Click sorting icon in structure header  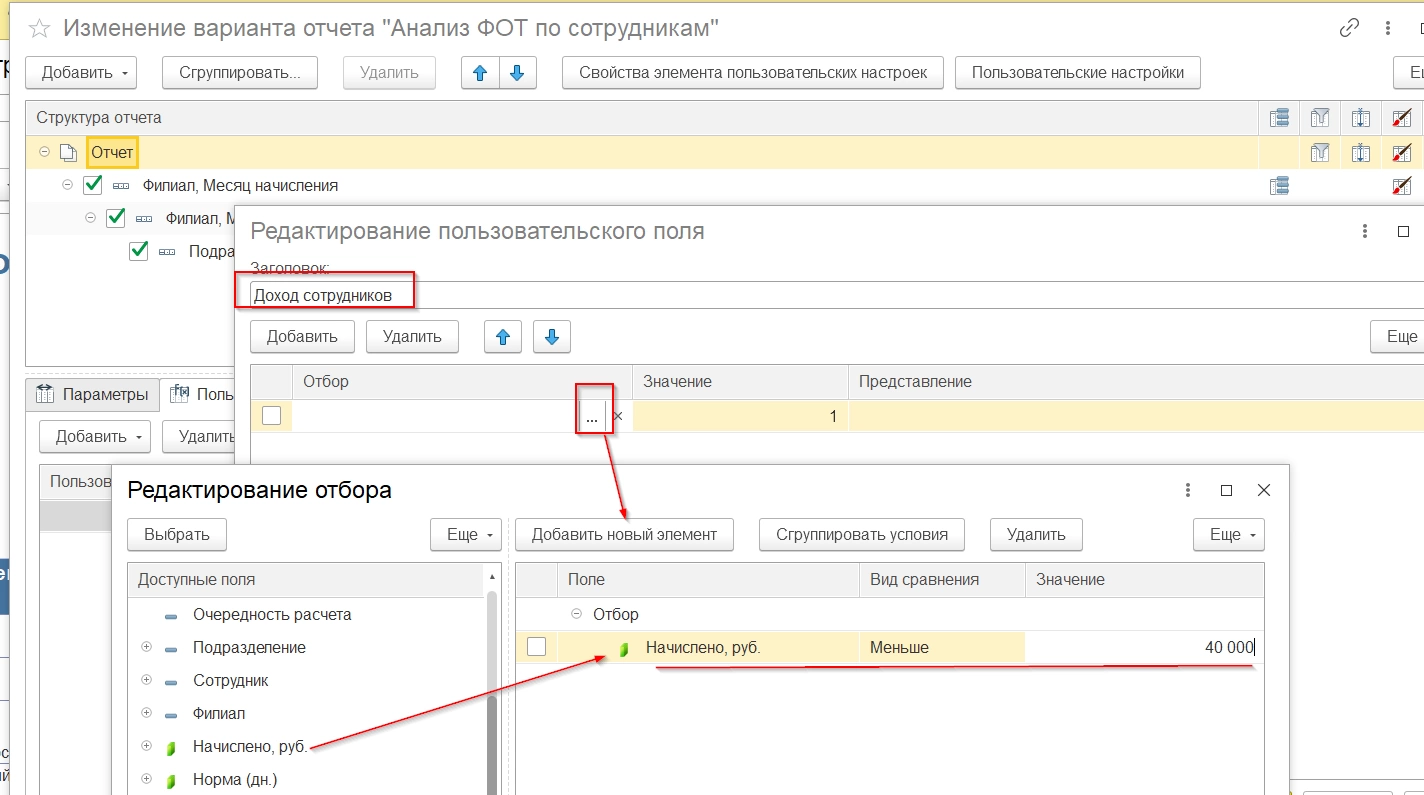click(1361, 118)
